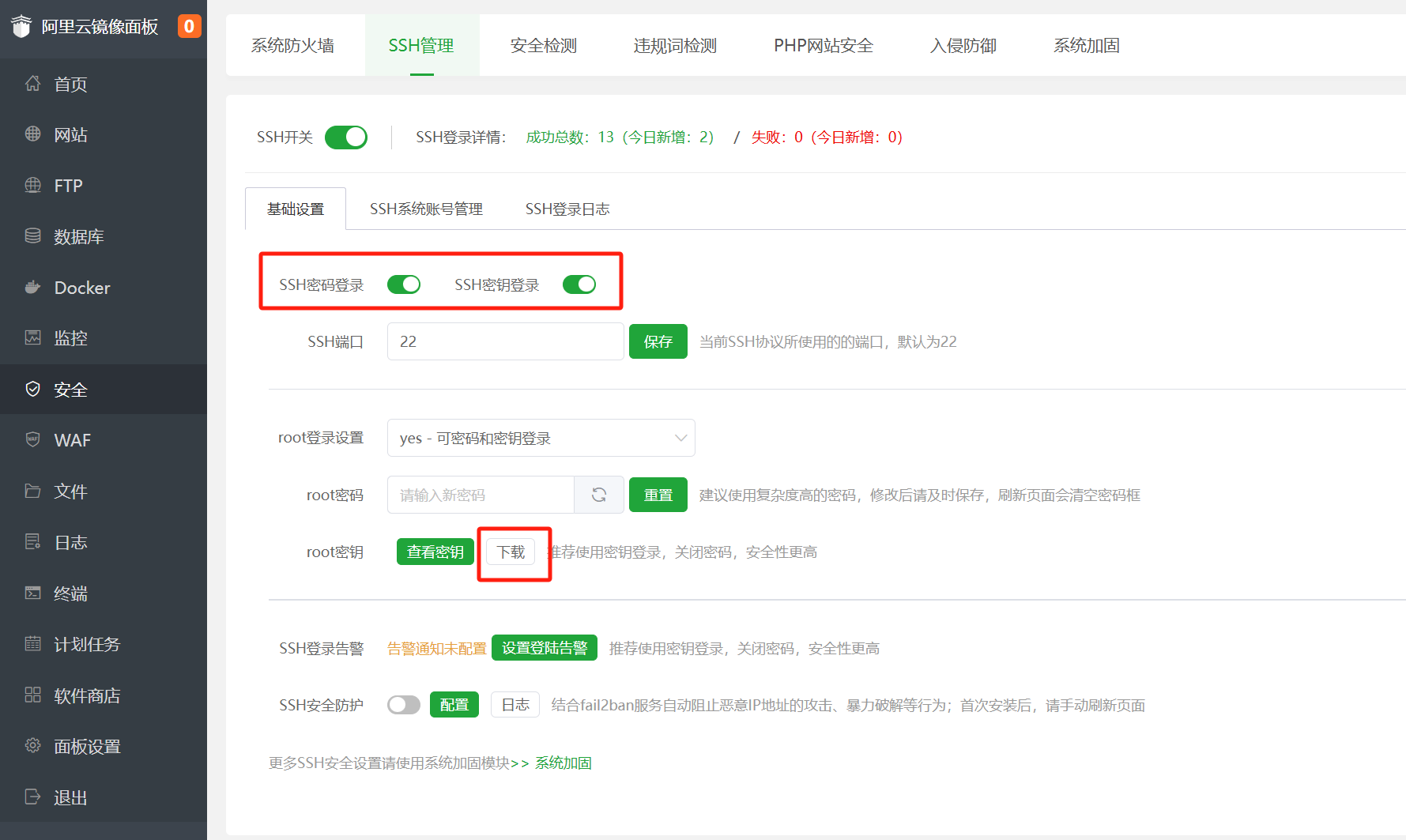Open the Docker whale icon

32,288
